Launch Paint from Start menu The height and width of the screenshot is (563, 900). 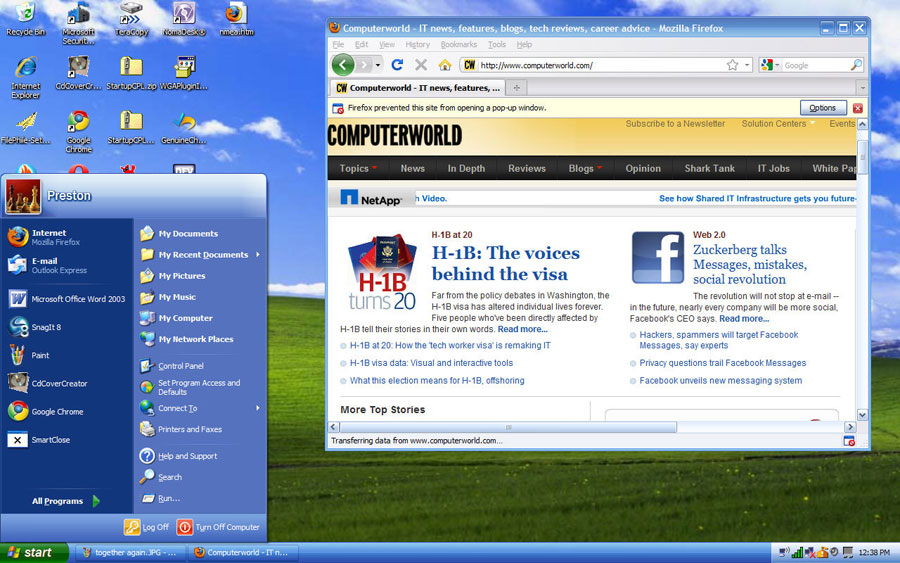40,355
